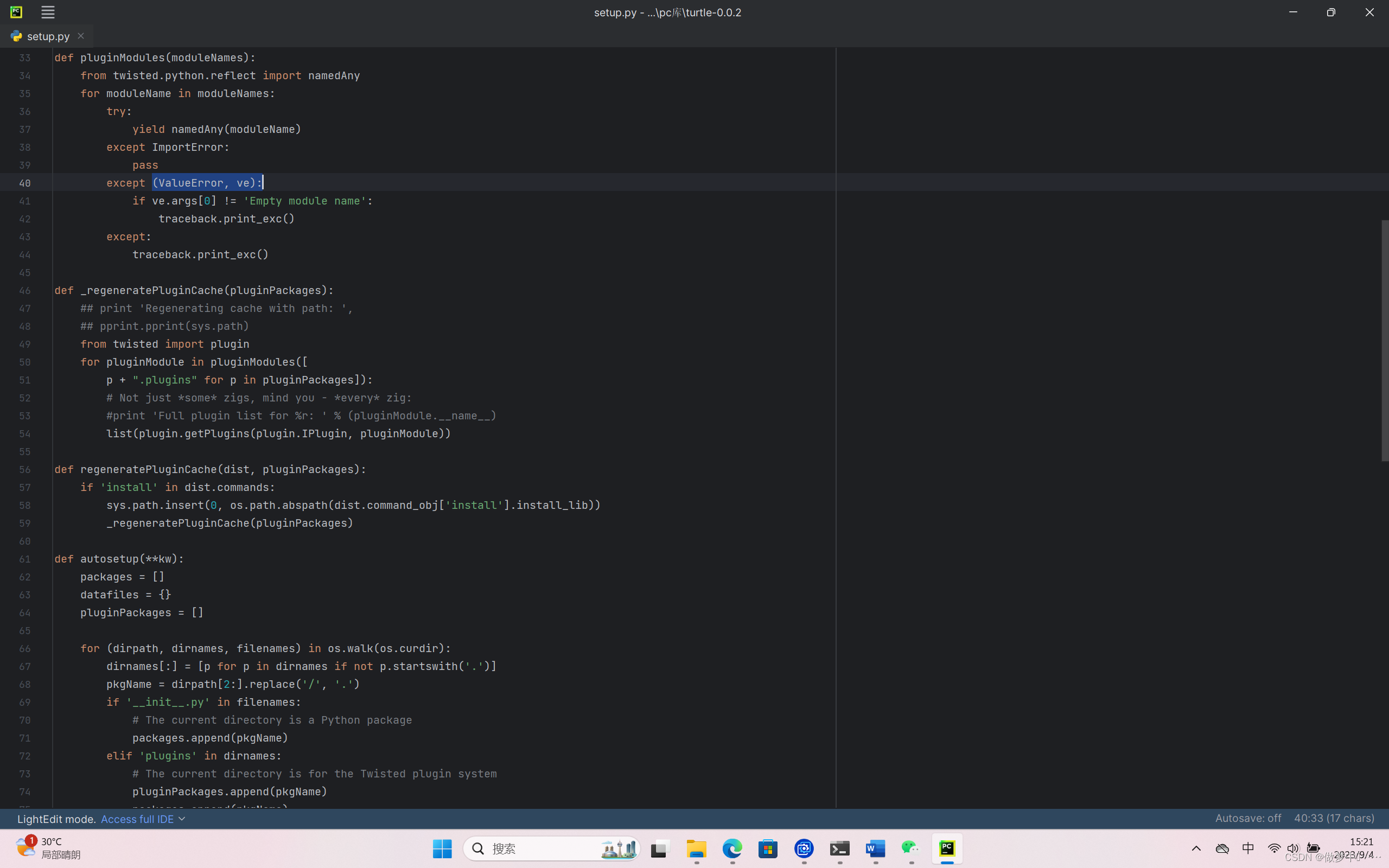1389x868 pixels.
Task: Click the 40:33 cursor position indicator
Action: pos(1334,818)
